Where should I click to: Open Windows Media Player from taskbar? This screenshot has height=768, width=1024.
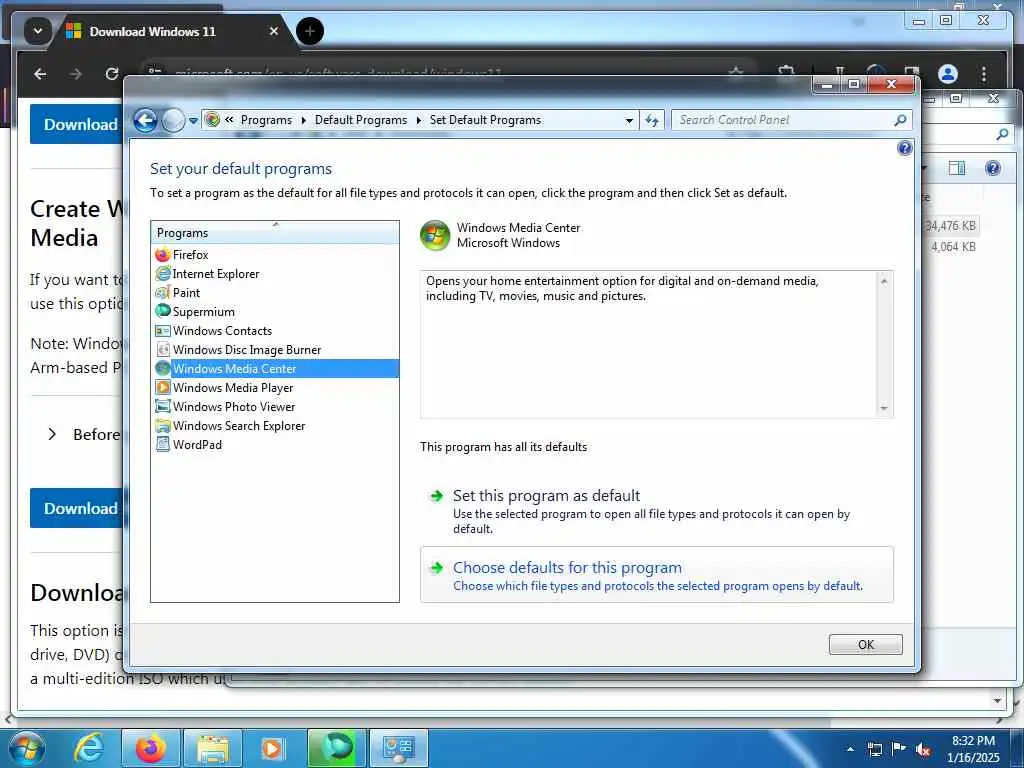click(x=272, y=748)
